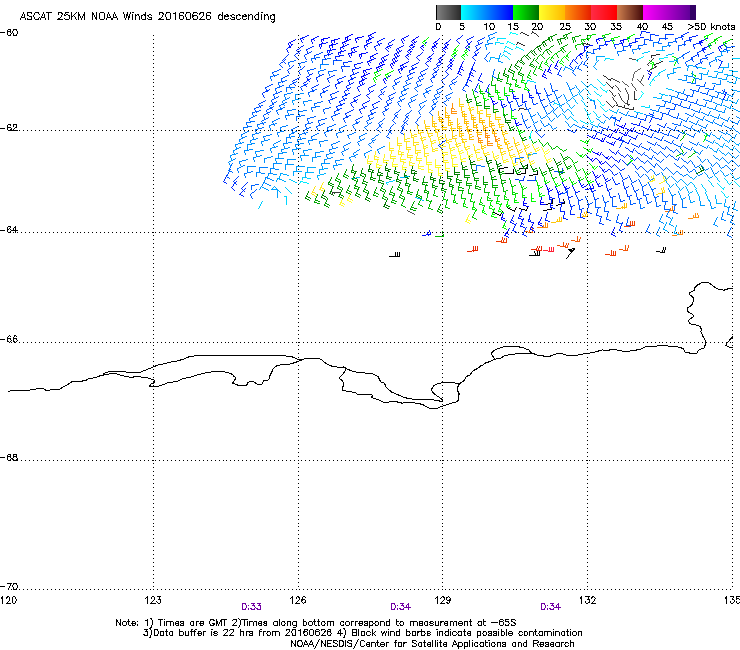
Task: Select the green 15-20 knots color band
Action: (x=526, y=12)
